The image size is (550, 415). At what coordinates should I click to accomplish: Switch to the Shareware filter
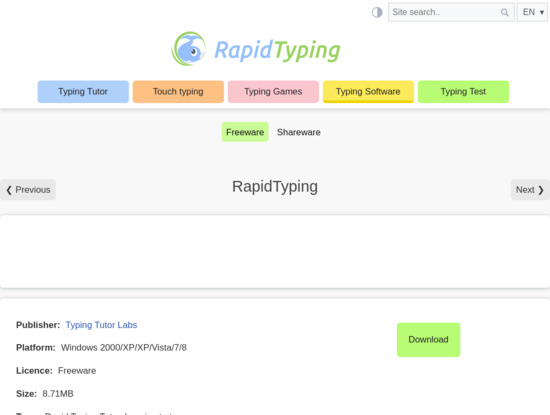pyautogui.click(x=299, y=132)
